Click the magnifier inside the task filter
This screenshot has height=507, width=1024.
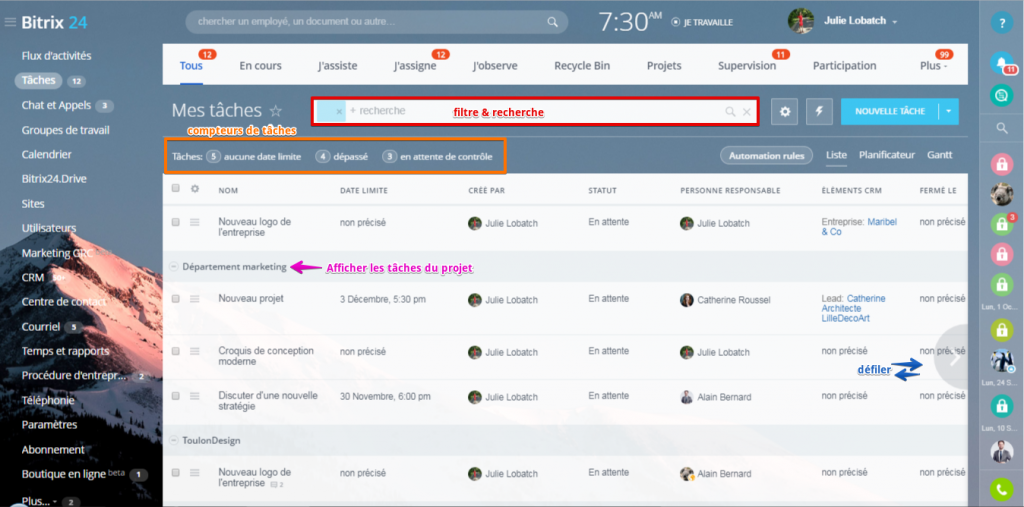point(730,112)
